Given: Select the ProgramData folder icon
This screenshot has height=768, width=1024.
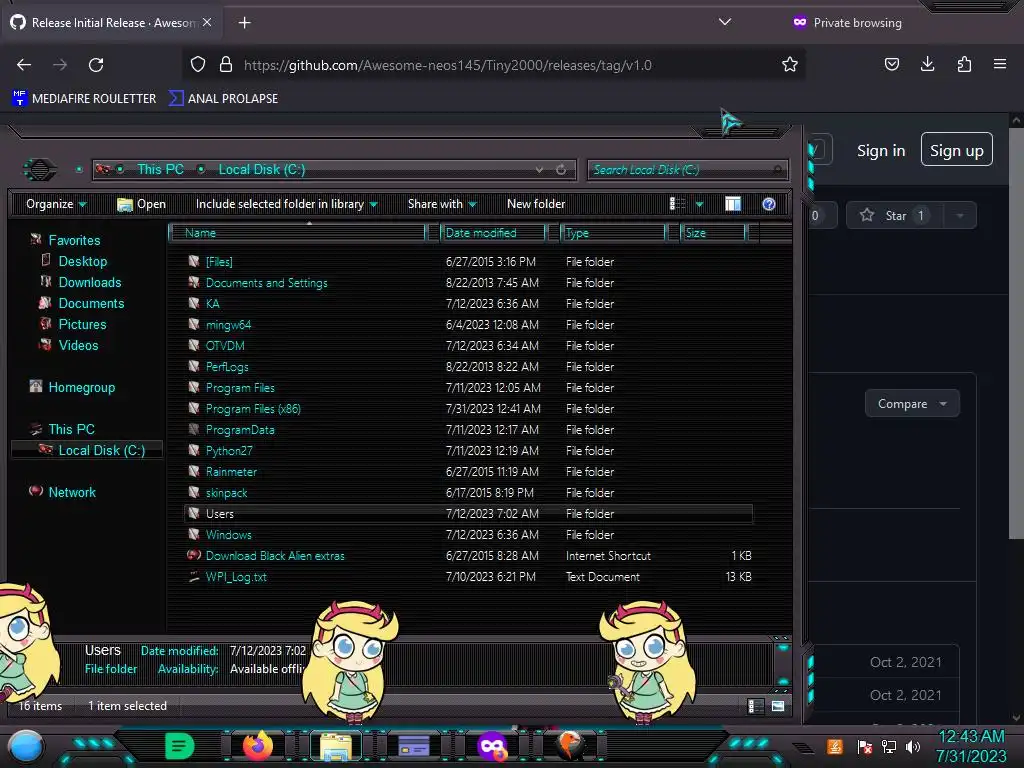Looking at the screenshot, I should (194, 429).
